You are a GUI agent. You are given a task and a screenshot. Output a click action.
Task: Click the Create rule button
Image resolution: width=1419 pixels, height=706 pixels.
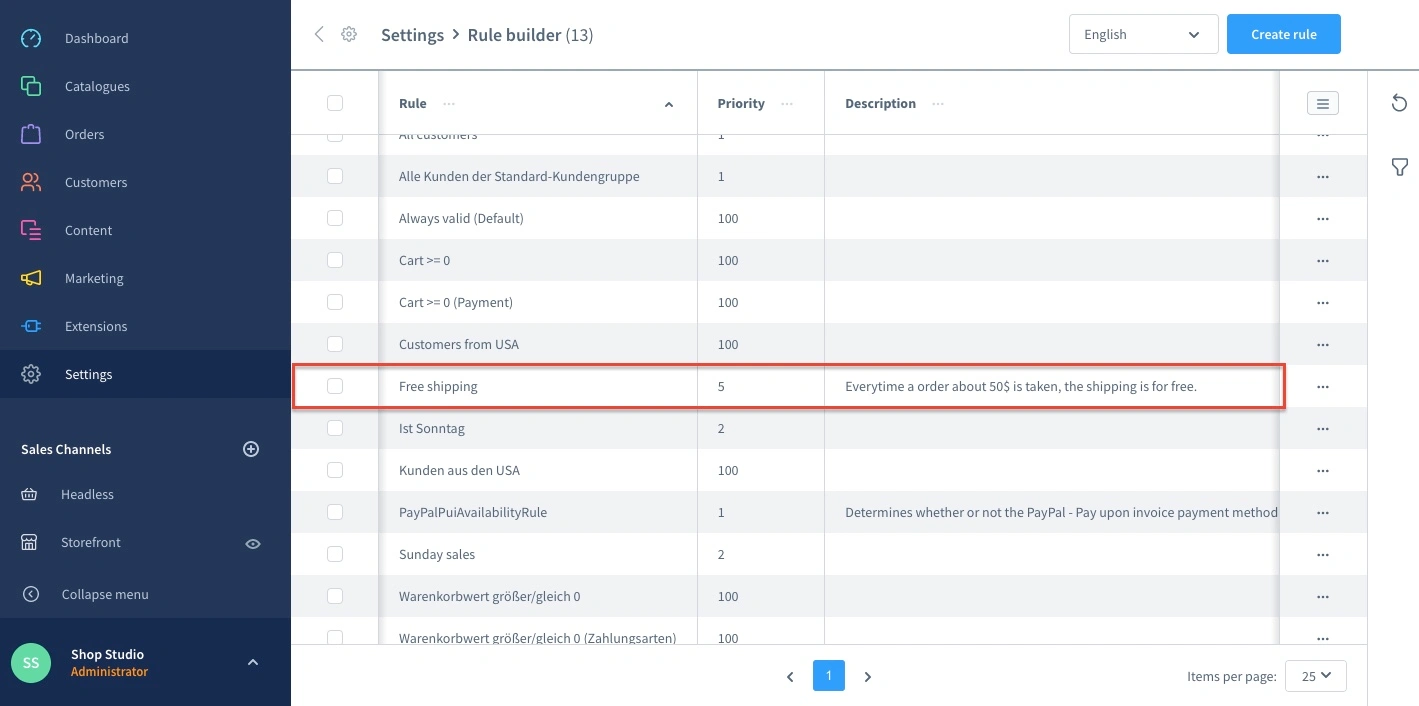1283,34
